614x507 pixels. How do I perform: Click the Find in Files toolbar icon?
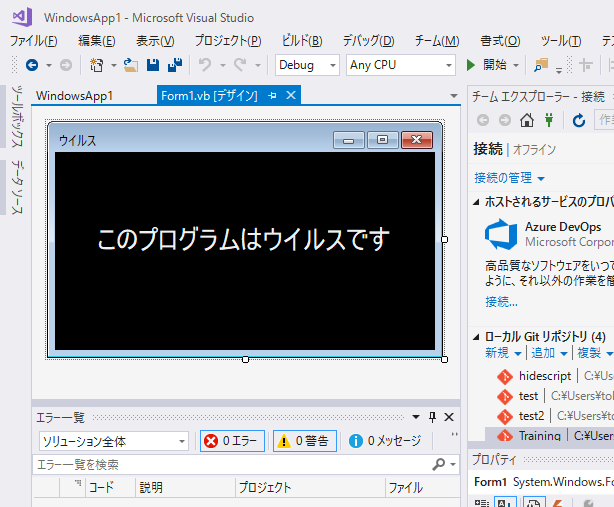pyautogui.click(x=541, y=65)
